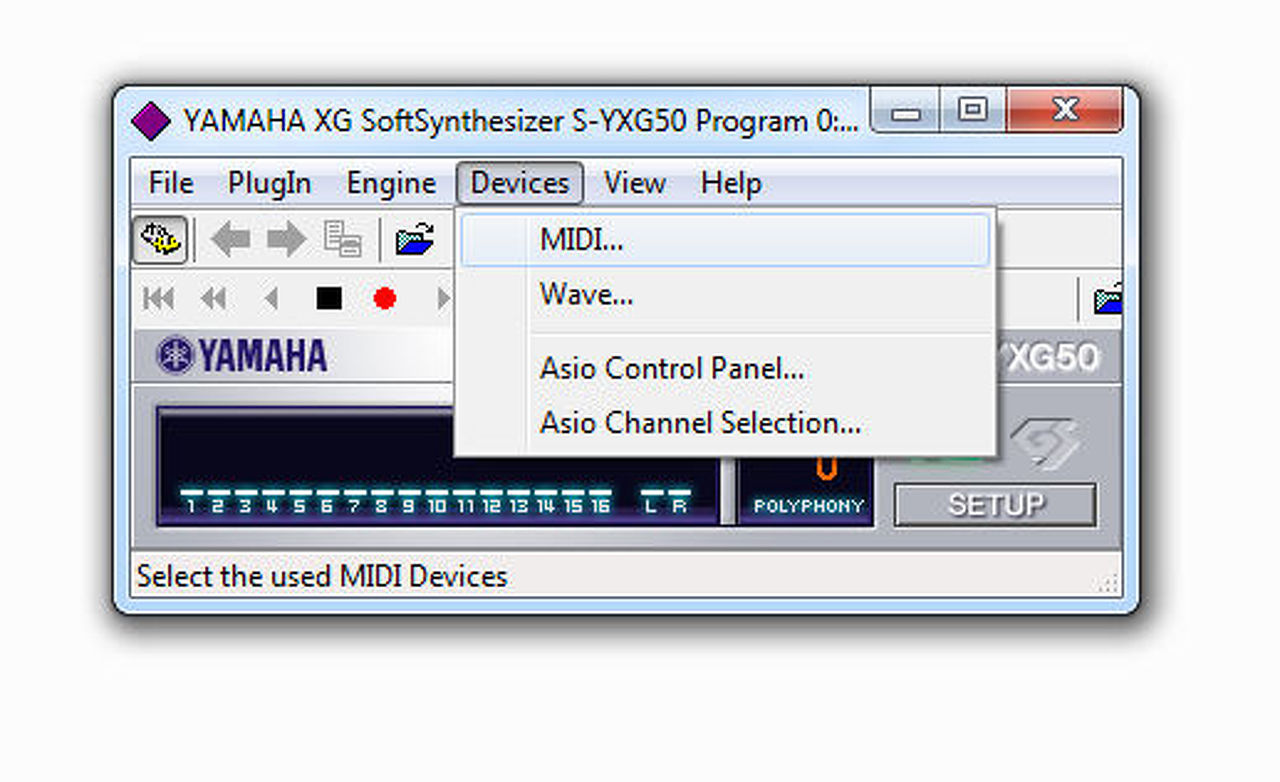Click the grayed-out documents icon after the arrows
This screenshot has height=782, width=1280.
click(x=342, y=240)
